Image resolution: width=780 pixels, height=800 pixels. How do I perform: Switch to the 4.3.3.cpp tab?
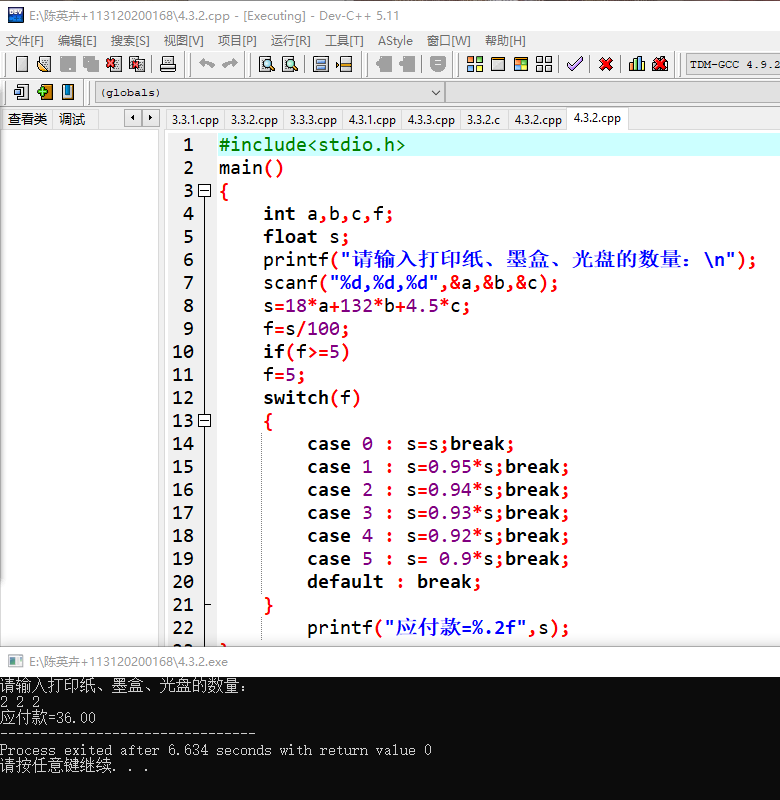(x=431, y=120)
